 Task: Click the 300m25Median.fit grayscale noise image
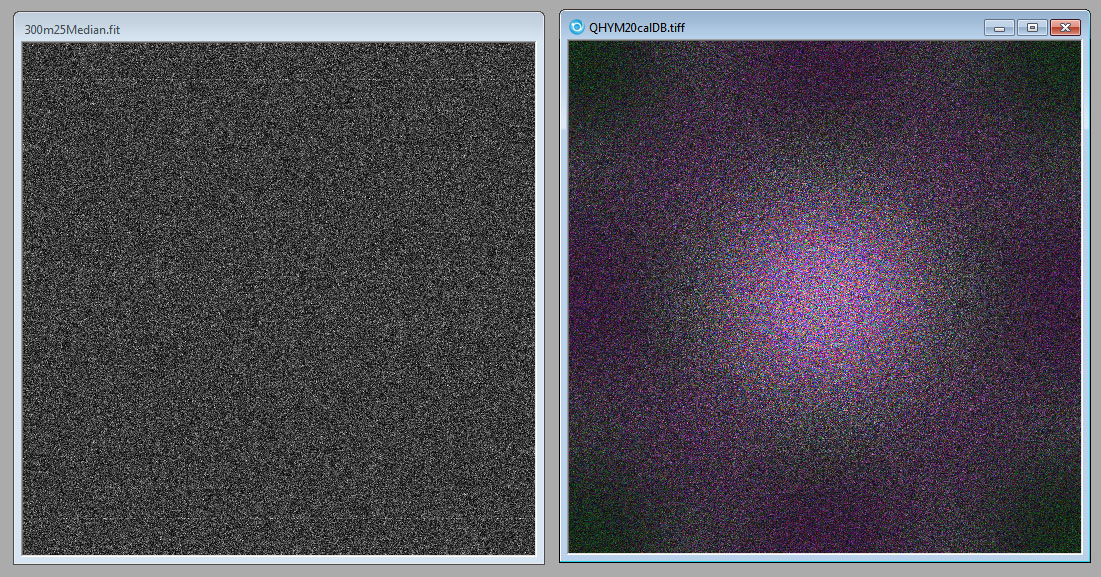coord(279,298)
